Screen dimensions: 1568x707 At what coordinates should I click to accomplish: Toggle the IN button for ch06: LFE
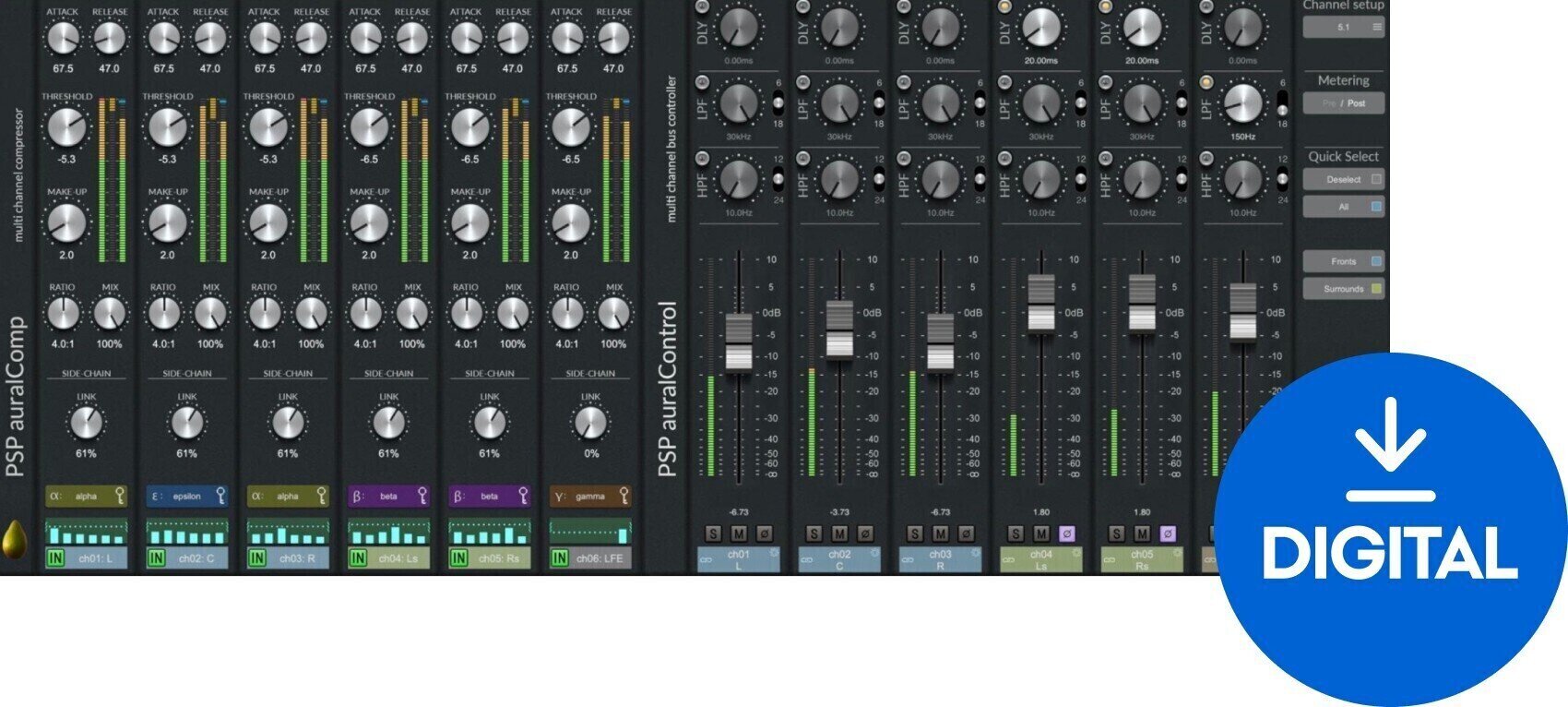559,557
